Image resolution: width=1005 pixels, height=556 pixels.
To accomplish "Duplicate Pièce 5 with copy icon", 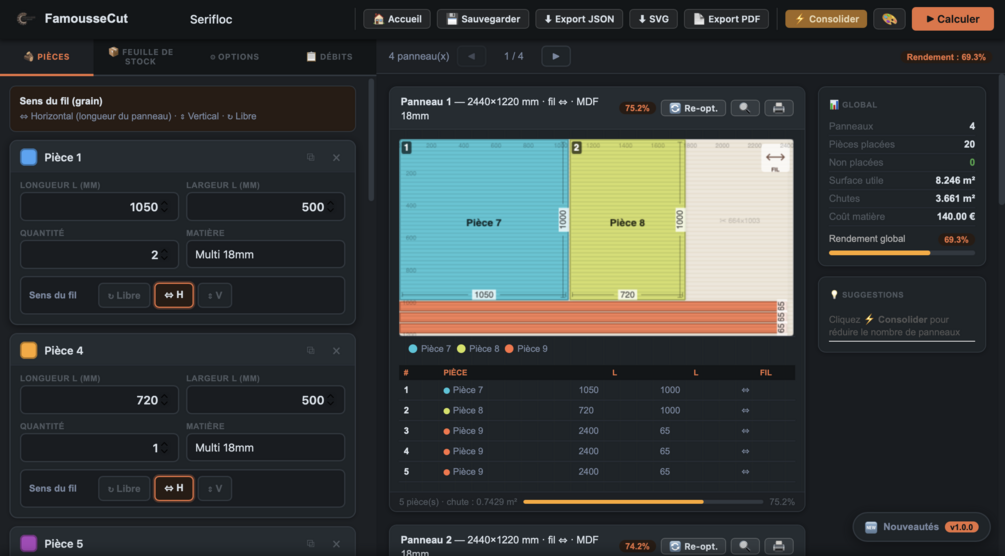I will [x=311, y=543].
